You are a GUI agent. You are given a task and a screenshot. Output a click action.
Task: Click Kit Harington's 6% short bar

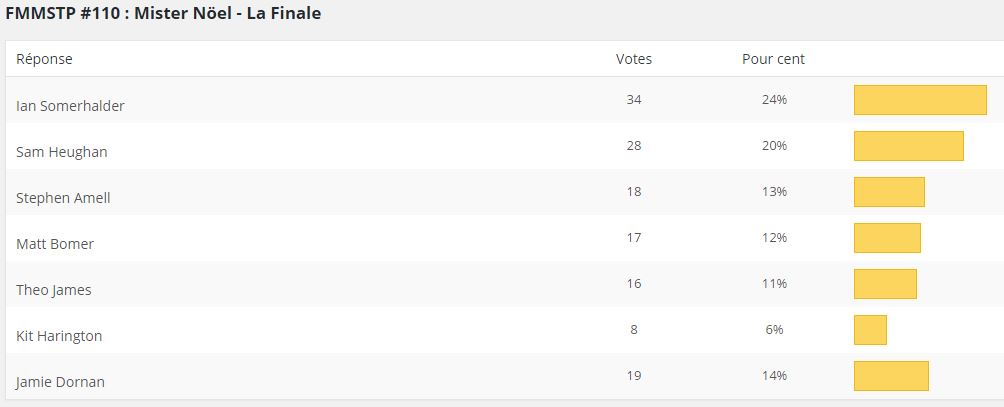pos(870,330)
